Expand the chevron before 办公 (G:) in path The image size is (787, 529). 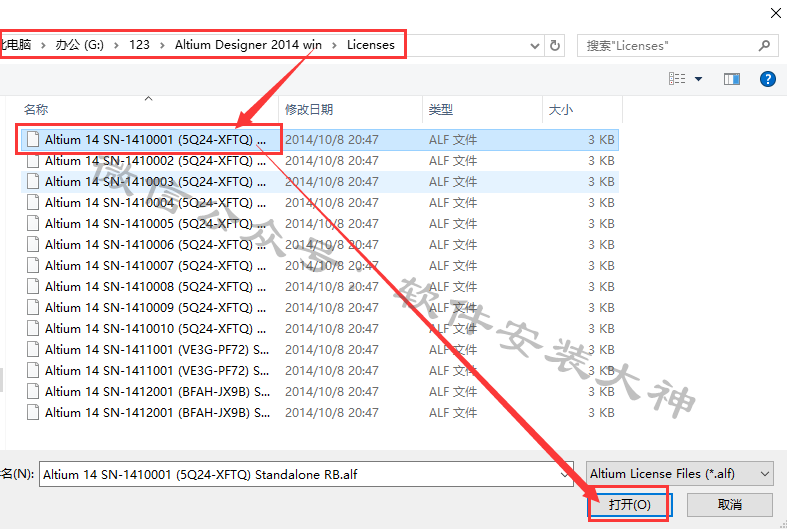pyautogui.click(x=43, y=45)
